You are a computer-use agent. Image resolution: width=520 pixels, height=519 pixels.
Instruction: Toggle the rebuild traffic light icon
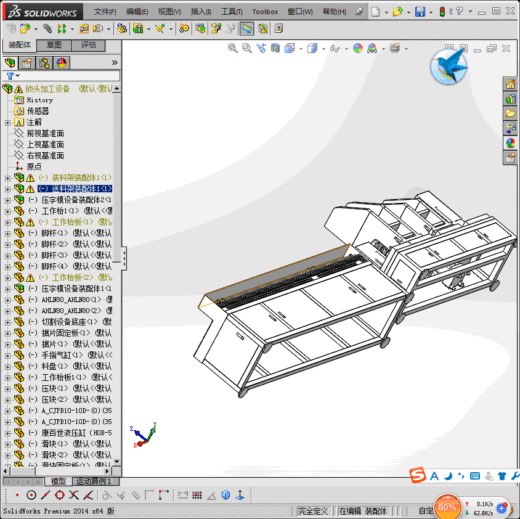pyautogui.click(x=442, y=12)
